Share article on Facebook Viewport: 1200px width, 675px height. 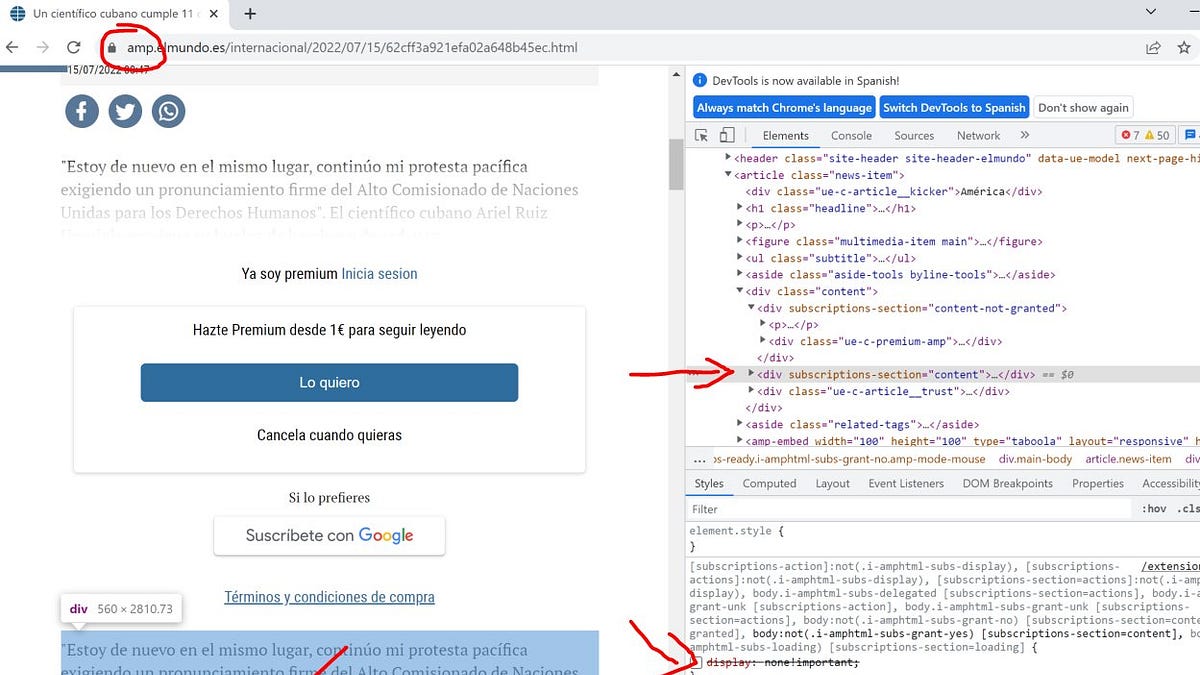point(82,111)
